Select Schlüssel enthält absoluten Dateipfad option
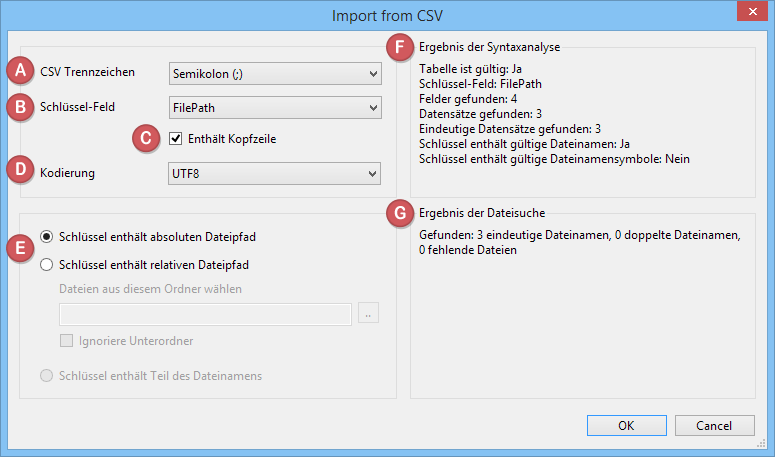The image size is (775, 457). (47, 236)
